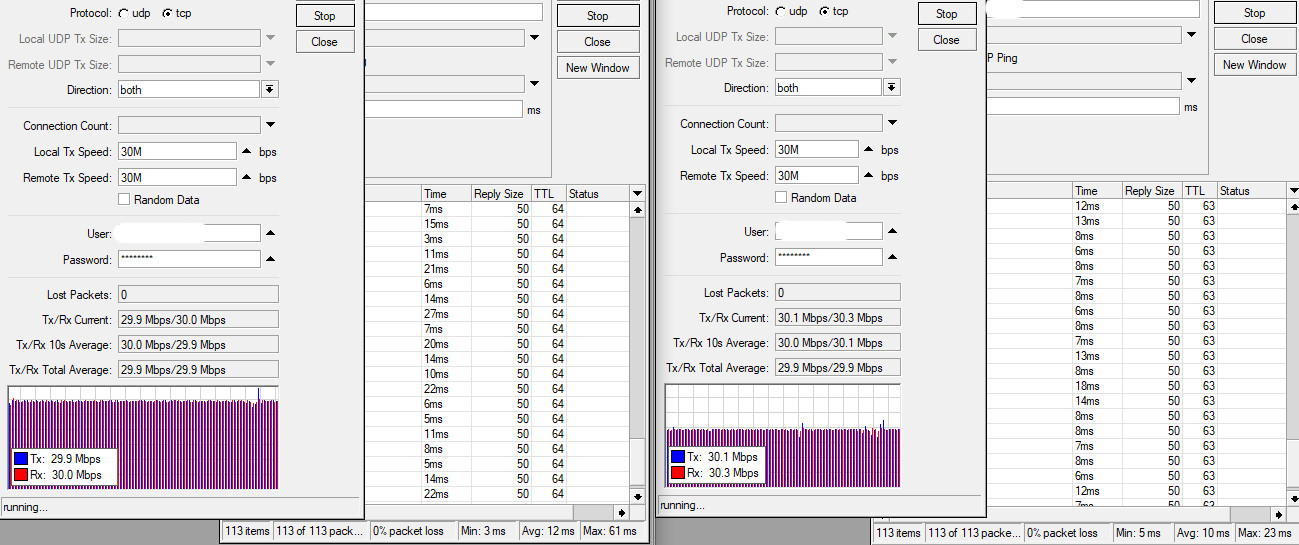Open New Window from right-hand ping window
This screenshot has height=545, width=1299.
(1255, 65)
